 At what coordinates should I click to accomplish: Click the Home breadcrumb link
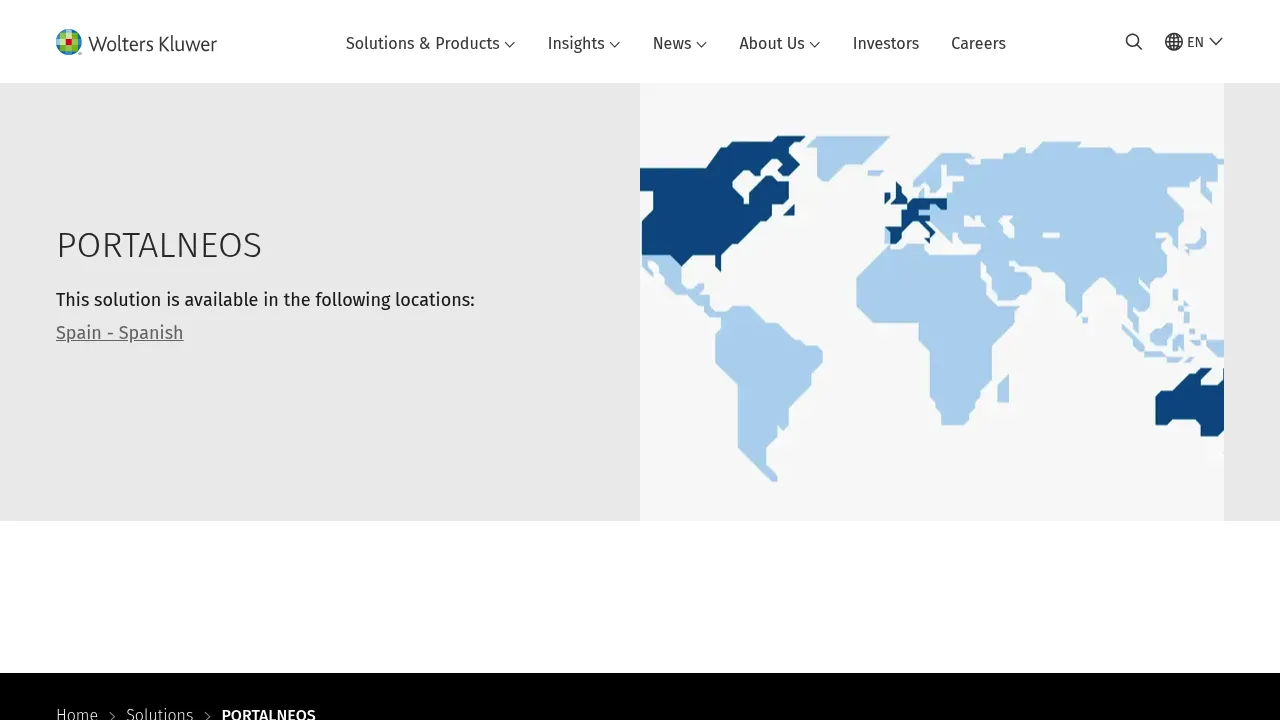pyautogui.click(x=77, y=714)
